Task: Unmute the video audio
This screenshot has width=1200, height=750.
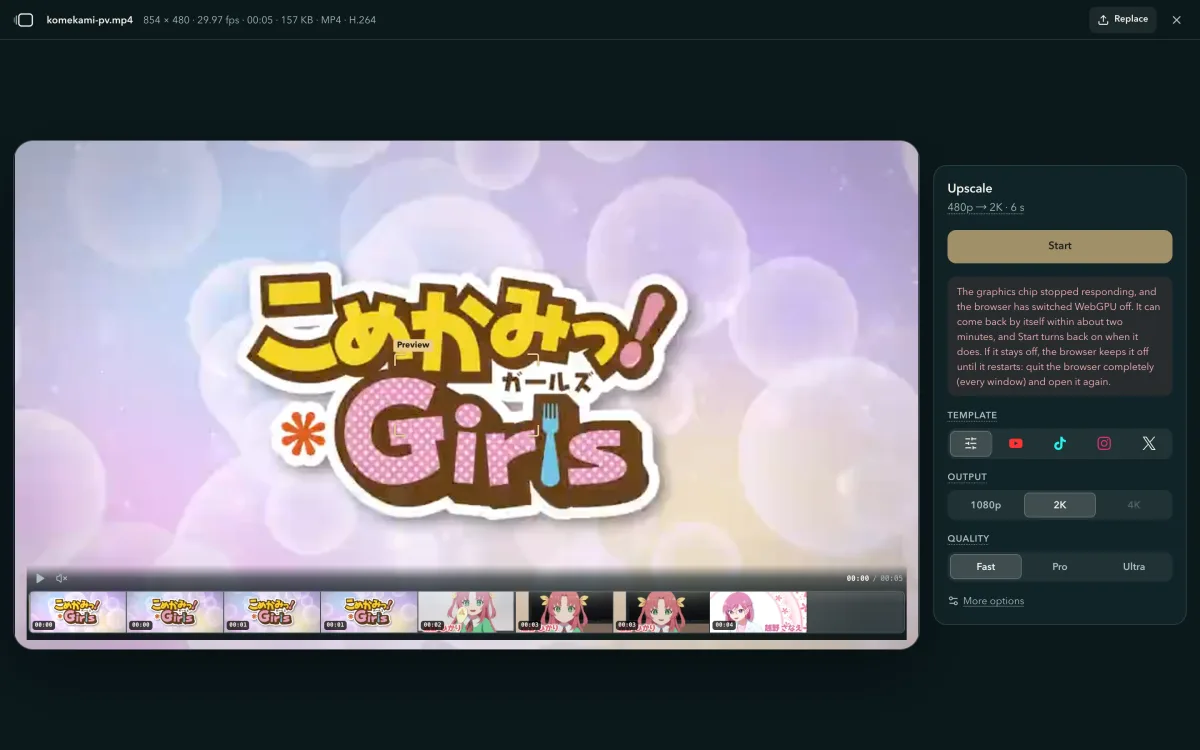Action: point(62,578)
